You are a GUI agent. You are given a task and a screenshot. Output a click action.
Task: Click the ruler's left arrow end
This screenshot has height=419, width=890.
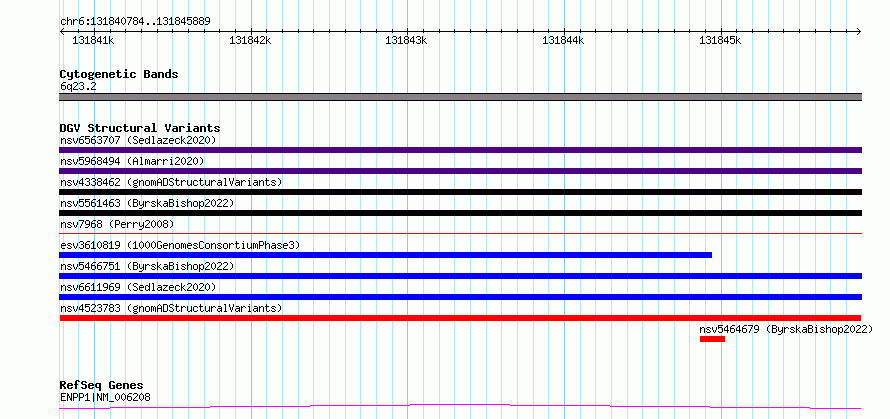[62, 31]
